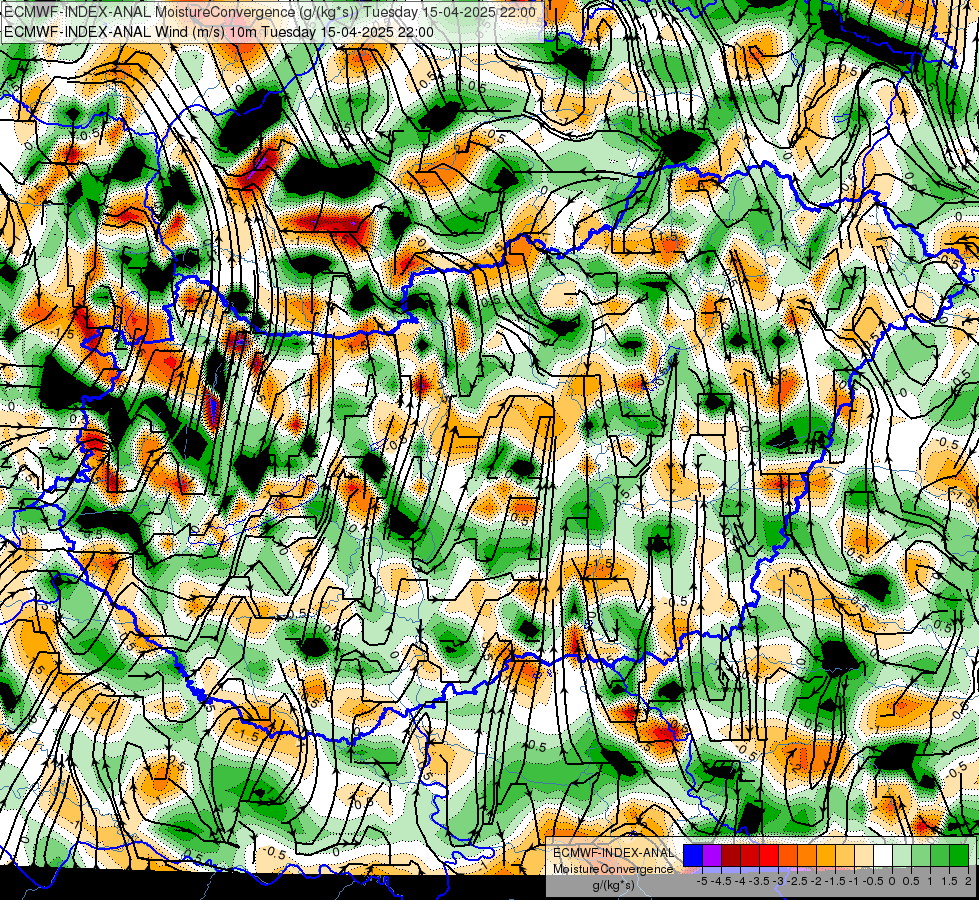Click the -4.5 value on the legend scale

723,881
